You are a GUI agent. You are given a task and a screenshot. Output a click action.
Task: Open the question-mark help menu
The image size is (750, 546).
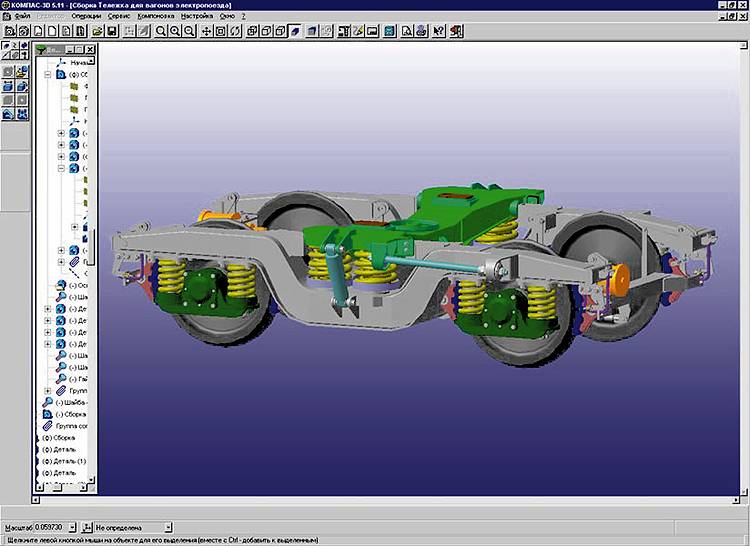click(243, 16)
